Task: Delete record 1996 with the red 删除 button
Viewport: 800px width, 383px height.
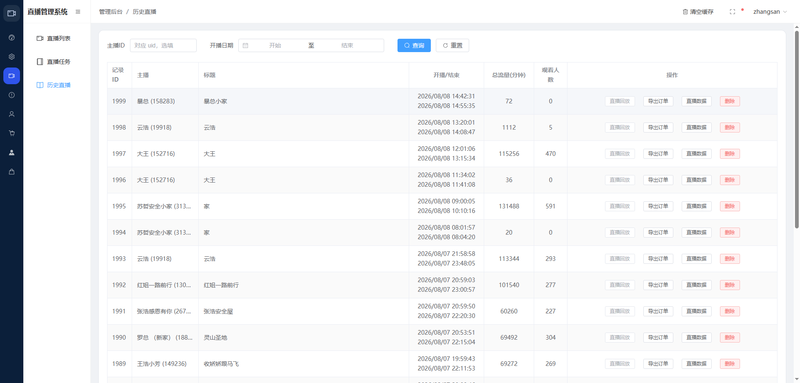Action: tap(730, 180)
